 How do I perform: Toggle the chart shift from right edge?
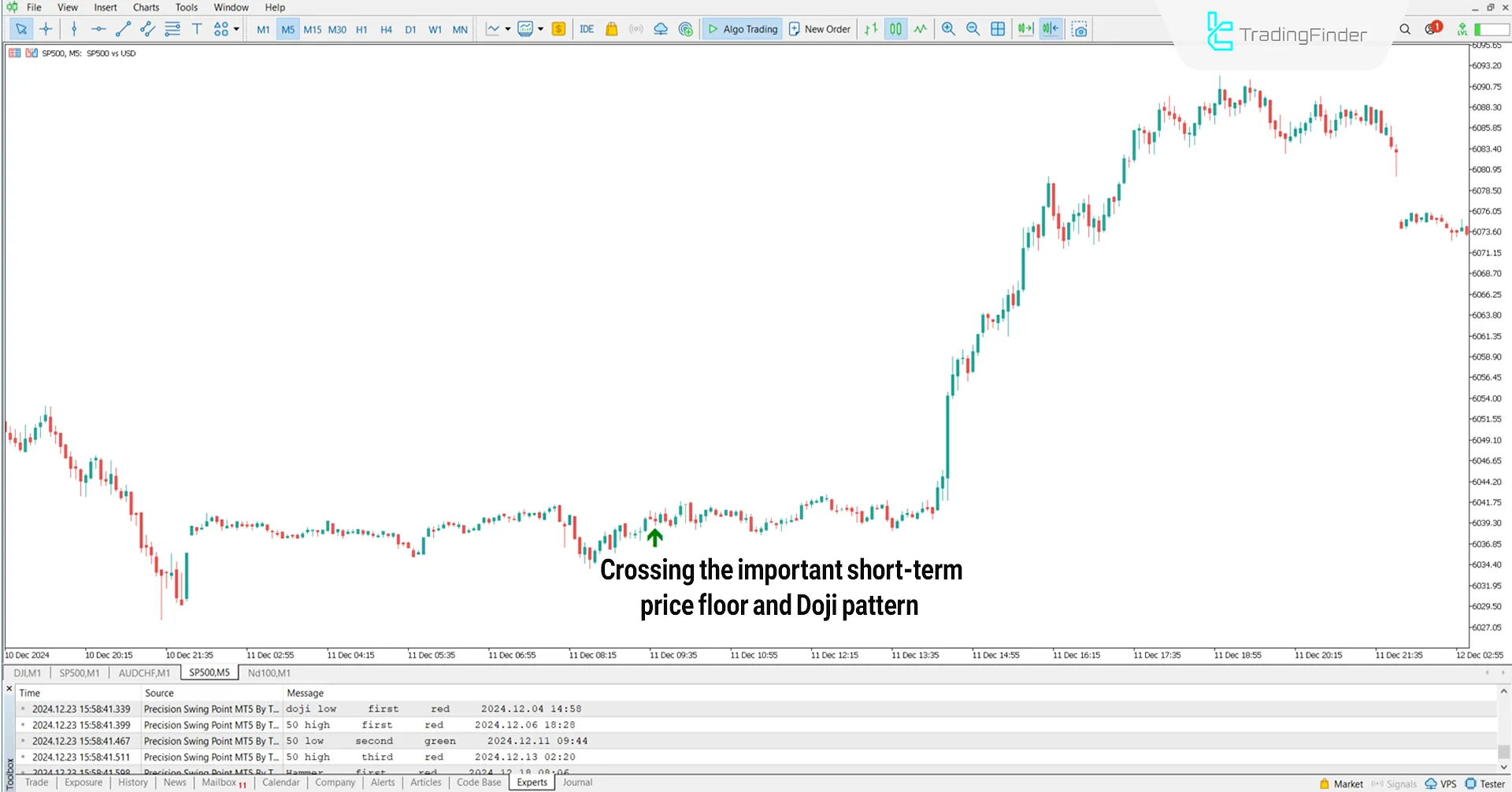tap(1050, 28)
